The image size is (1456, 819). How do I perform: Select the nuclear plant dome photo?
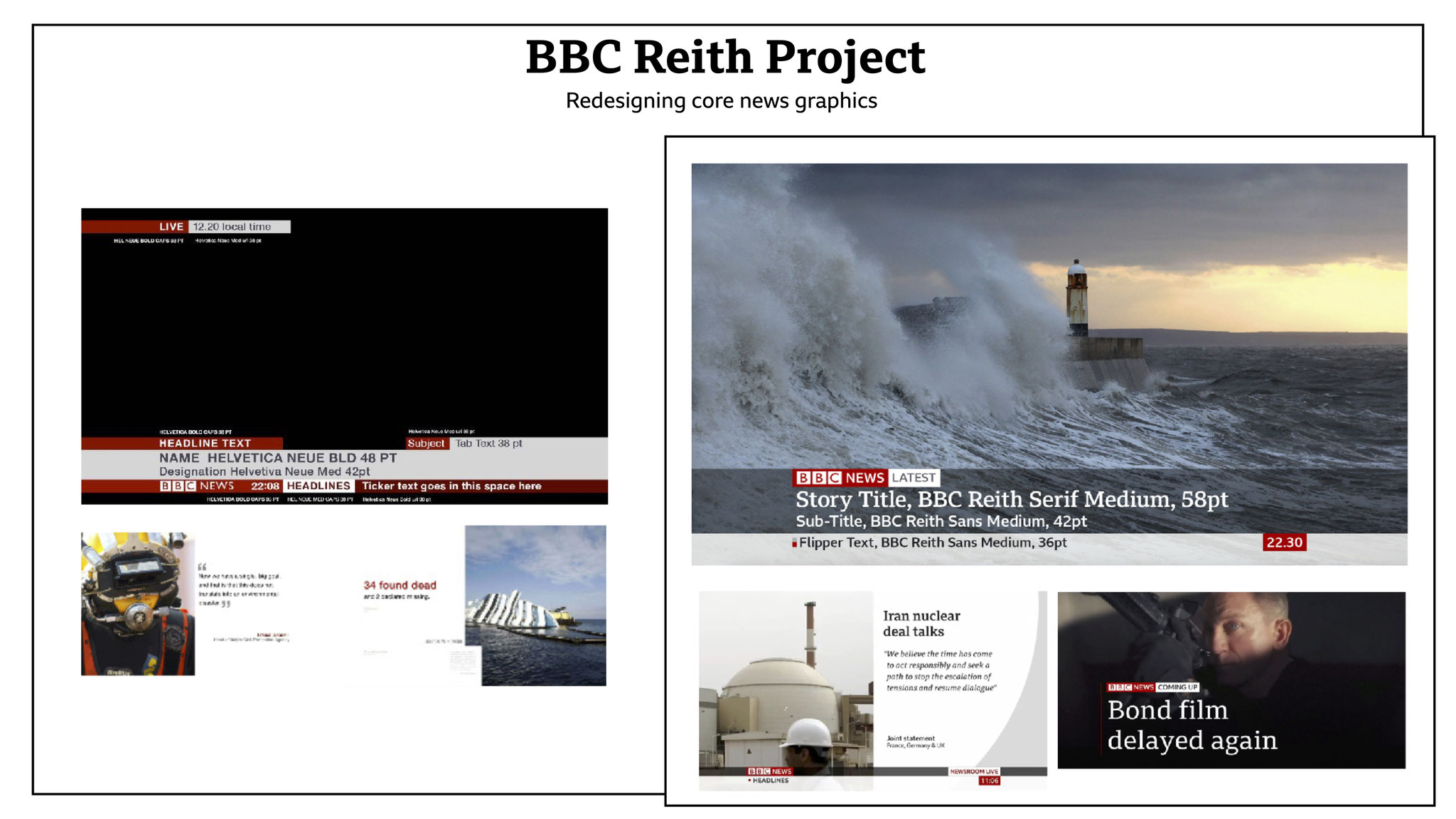coord(786,690)
